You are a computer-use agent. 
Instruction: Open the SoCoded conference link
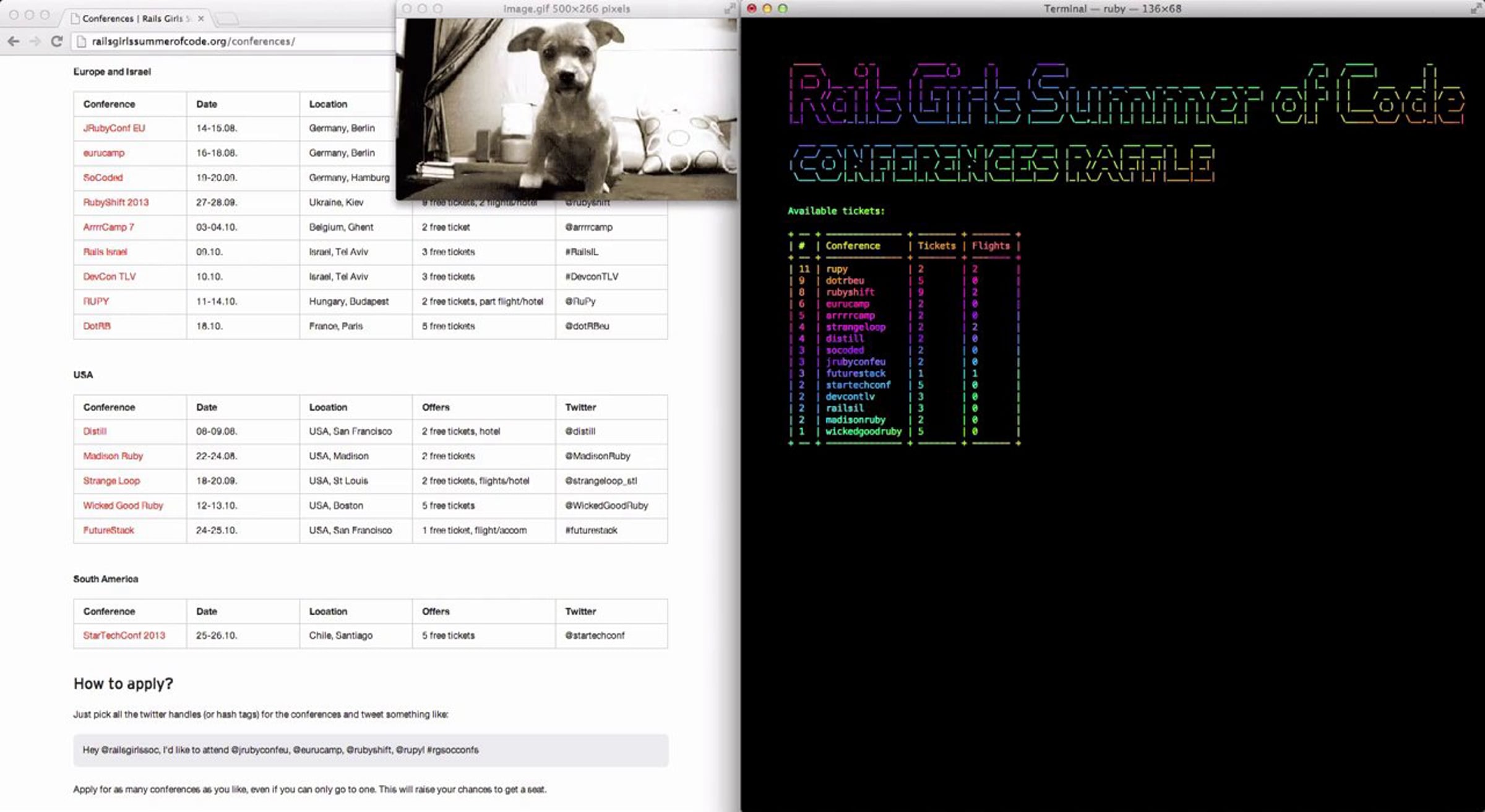tap(103, 177)
